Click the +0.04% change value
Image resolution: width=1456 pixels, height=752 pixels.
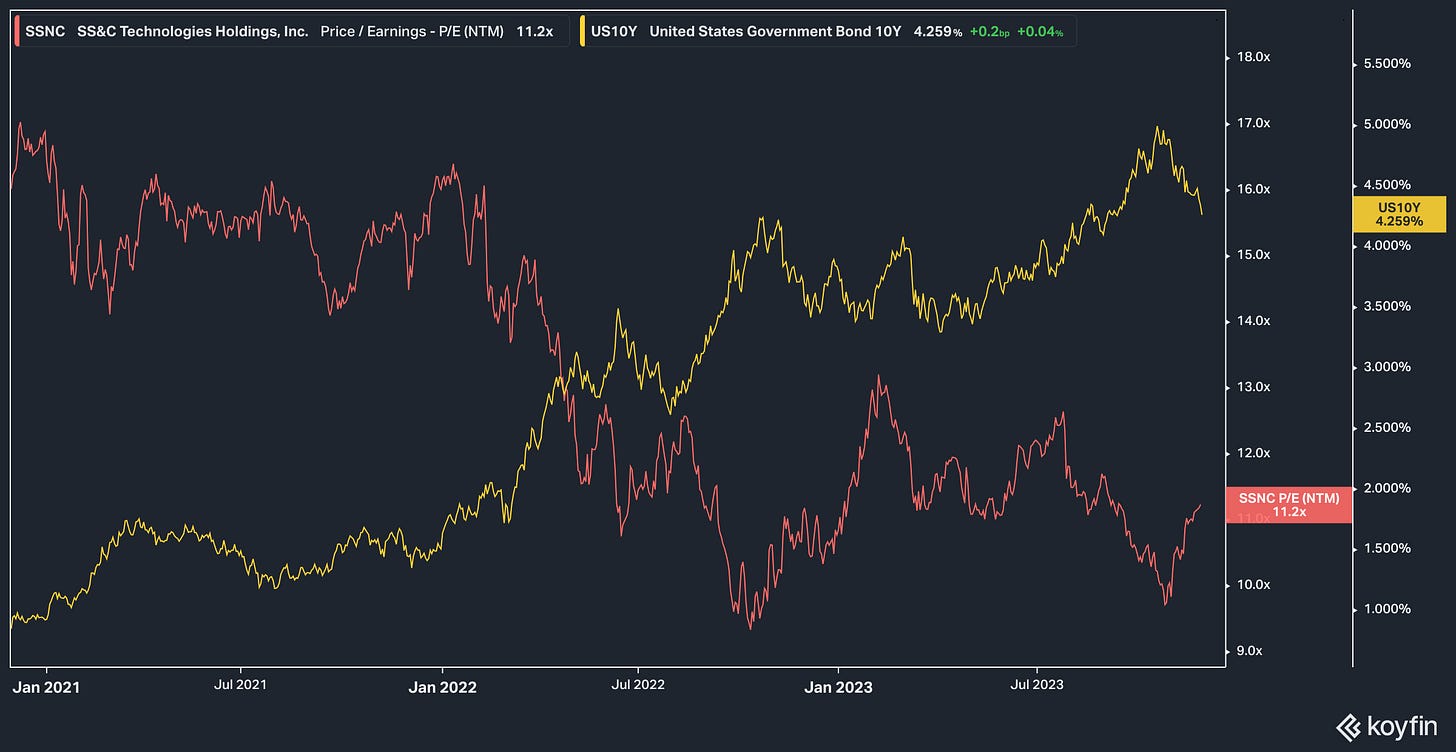point(1040,31)
